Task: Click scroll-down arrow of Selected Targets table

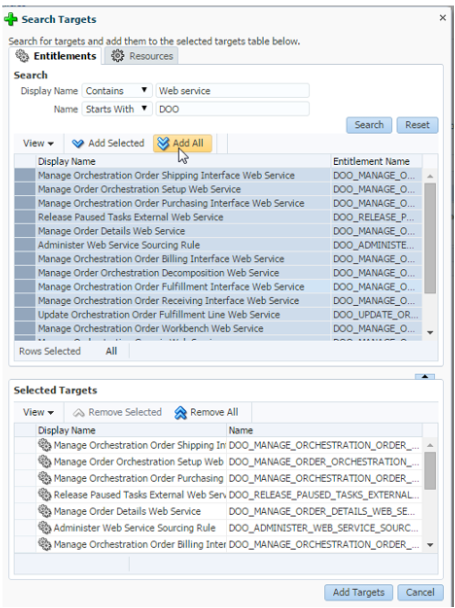Action: [430, 545]
